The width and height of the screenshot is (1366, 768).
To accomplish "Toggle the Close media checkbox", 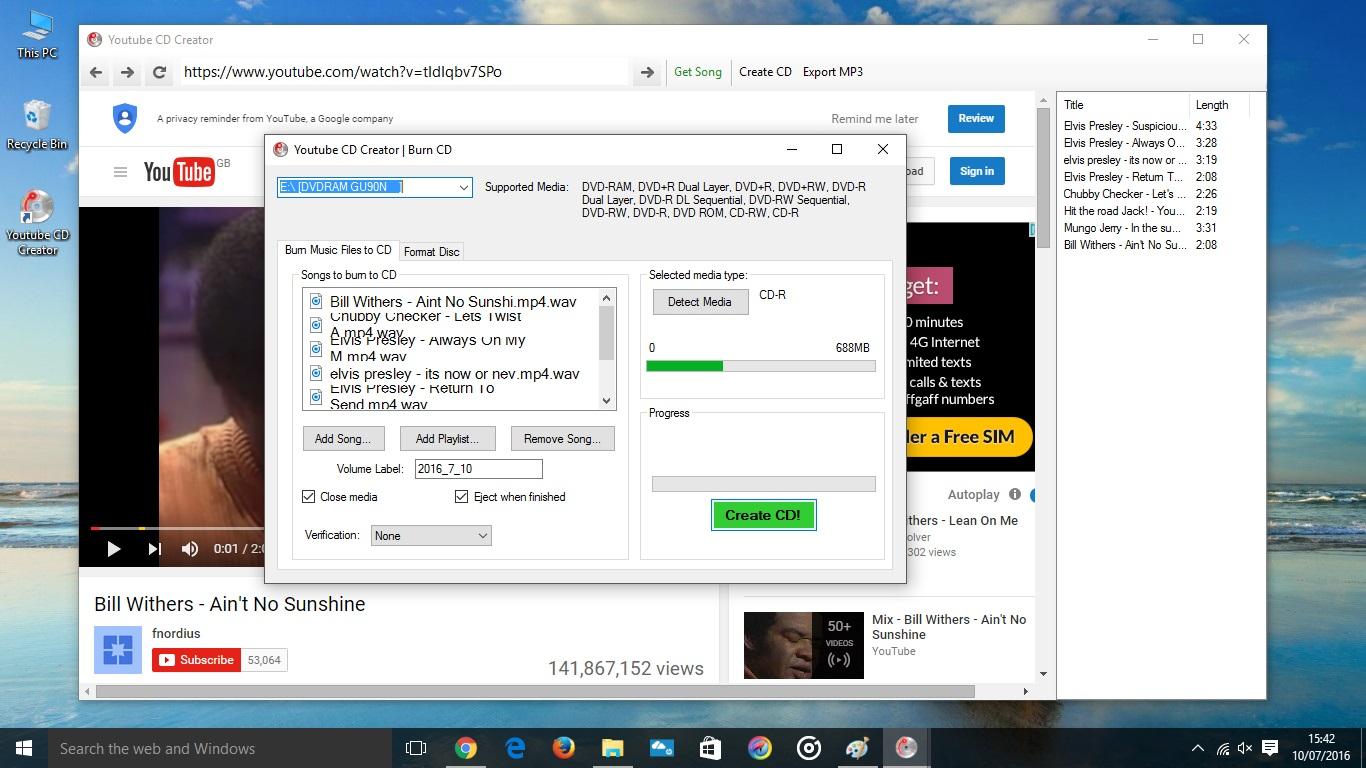I will [309, 497].
